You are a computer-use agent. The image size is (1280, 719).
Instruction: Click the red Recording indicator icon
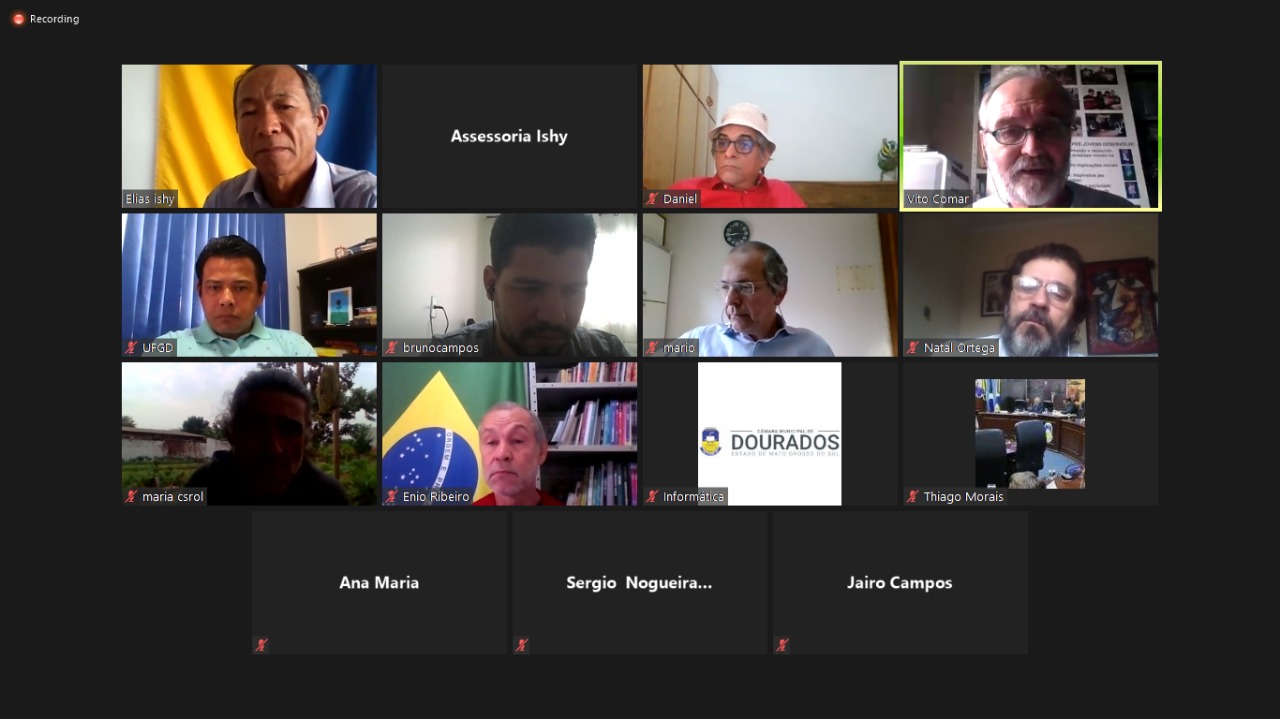(18, 19)
